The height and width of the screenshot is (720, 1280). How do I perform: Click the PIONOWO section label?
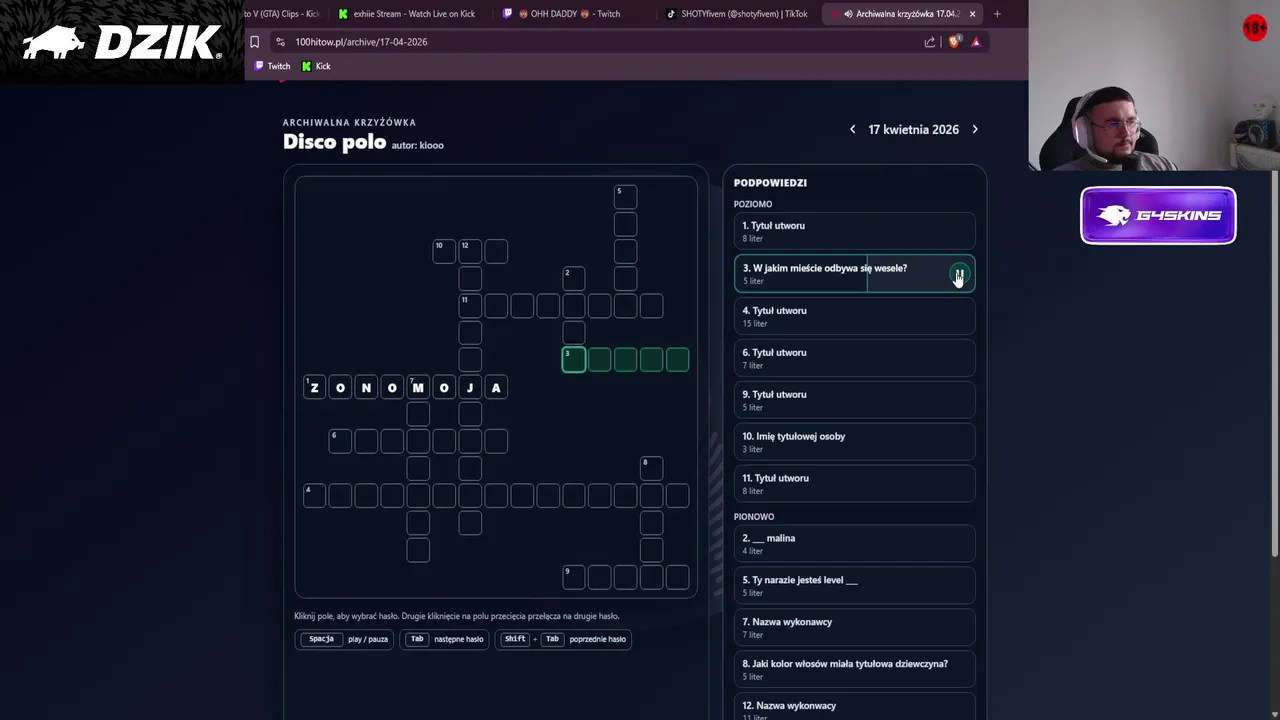[754, 517]
